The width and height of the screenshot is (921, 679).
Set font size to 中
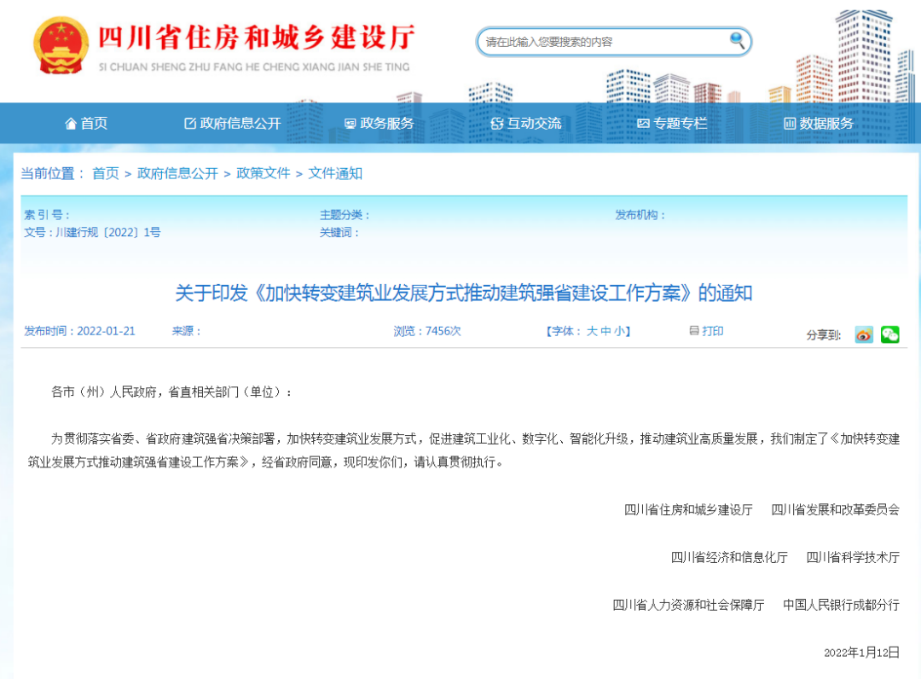coord(605,332)
